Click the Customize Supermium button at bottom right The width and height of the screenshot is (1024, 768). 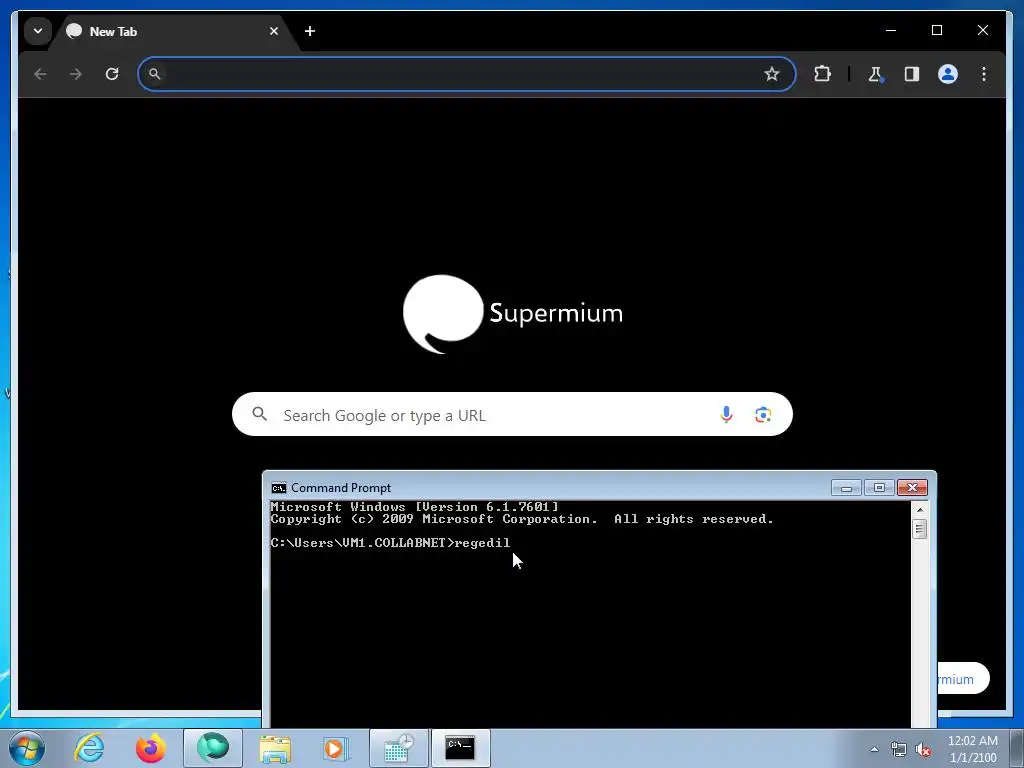tap(963, 679)
